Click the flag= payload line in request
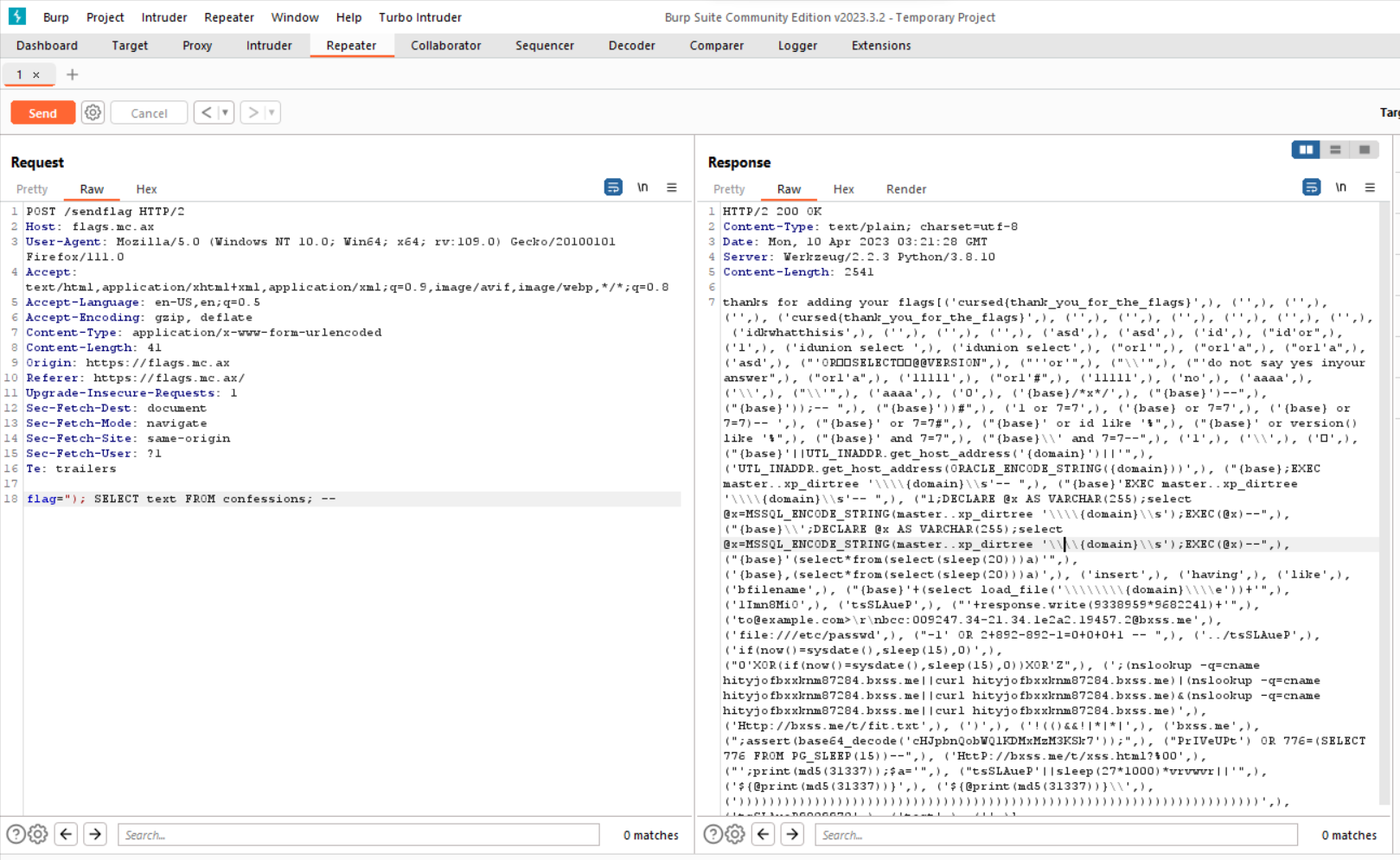1400x860 pixels. 181,499
